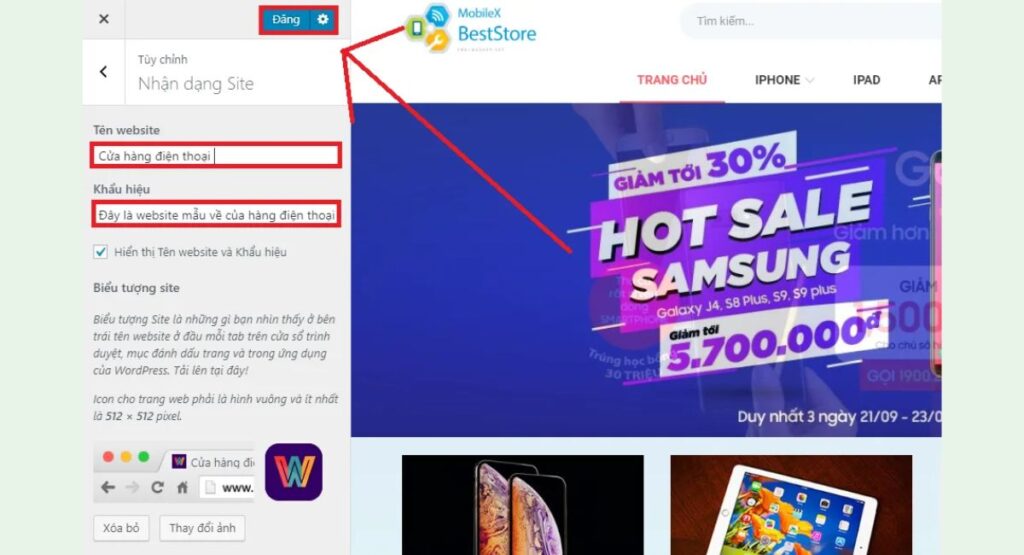Click the home icon in browser preview

[x=182, y=487]
